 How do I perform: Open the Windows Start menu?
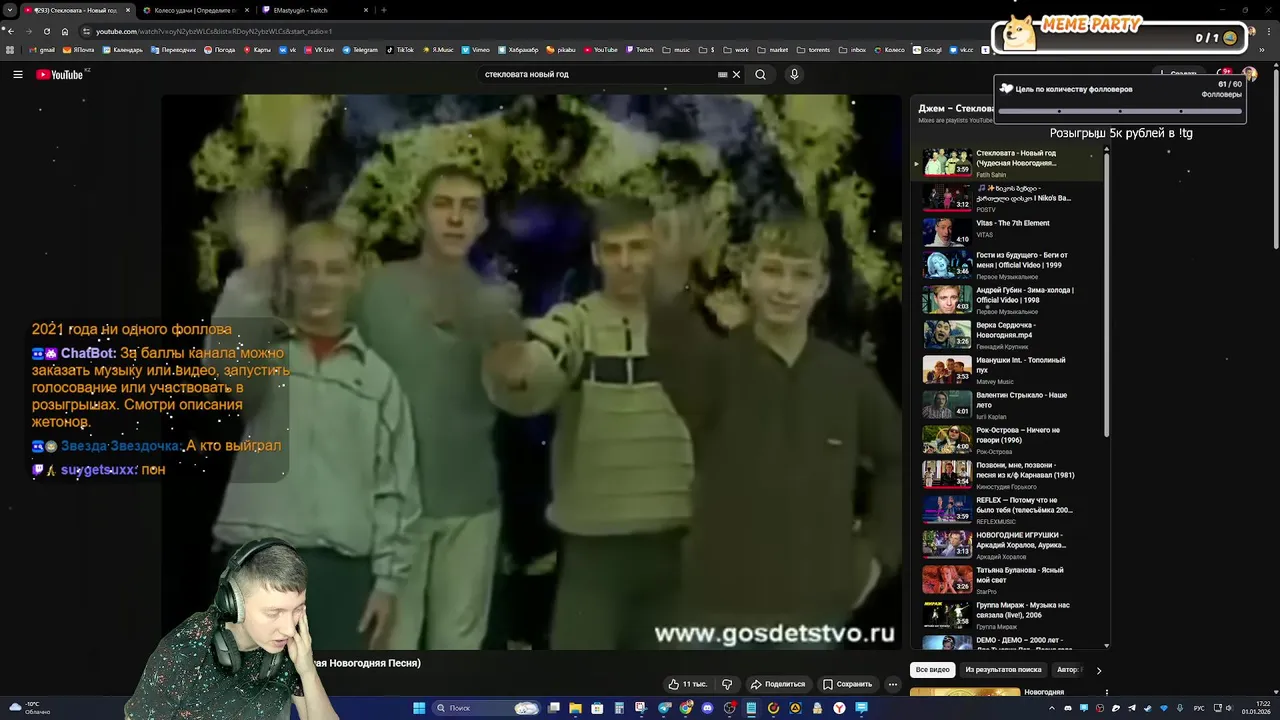[419, 708]
